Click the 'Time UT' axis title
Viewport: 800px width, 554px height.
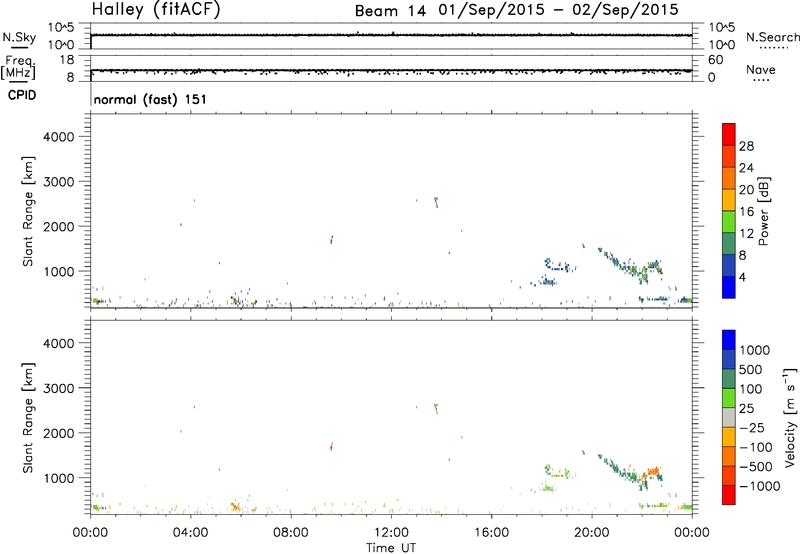tap(391, 548)
